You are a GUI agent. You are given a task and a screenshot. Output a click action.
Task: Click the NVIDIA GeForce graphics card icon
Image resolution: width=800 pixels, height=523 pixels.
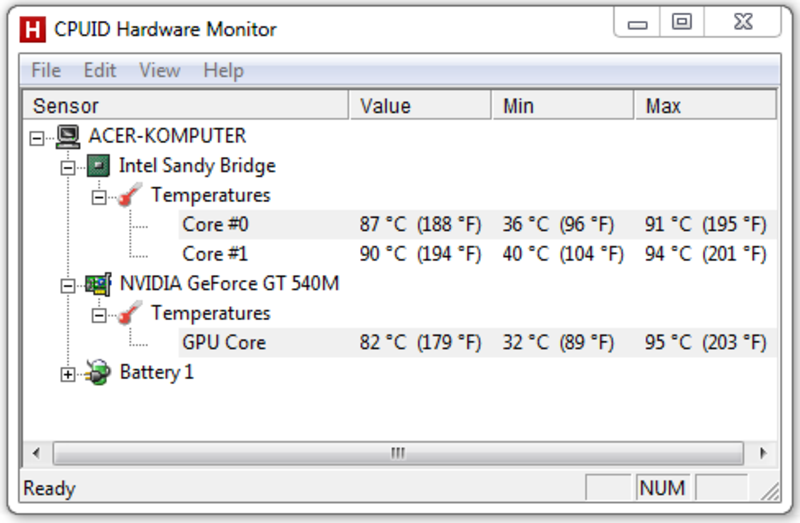click(x=98, y=284)
